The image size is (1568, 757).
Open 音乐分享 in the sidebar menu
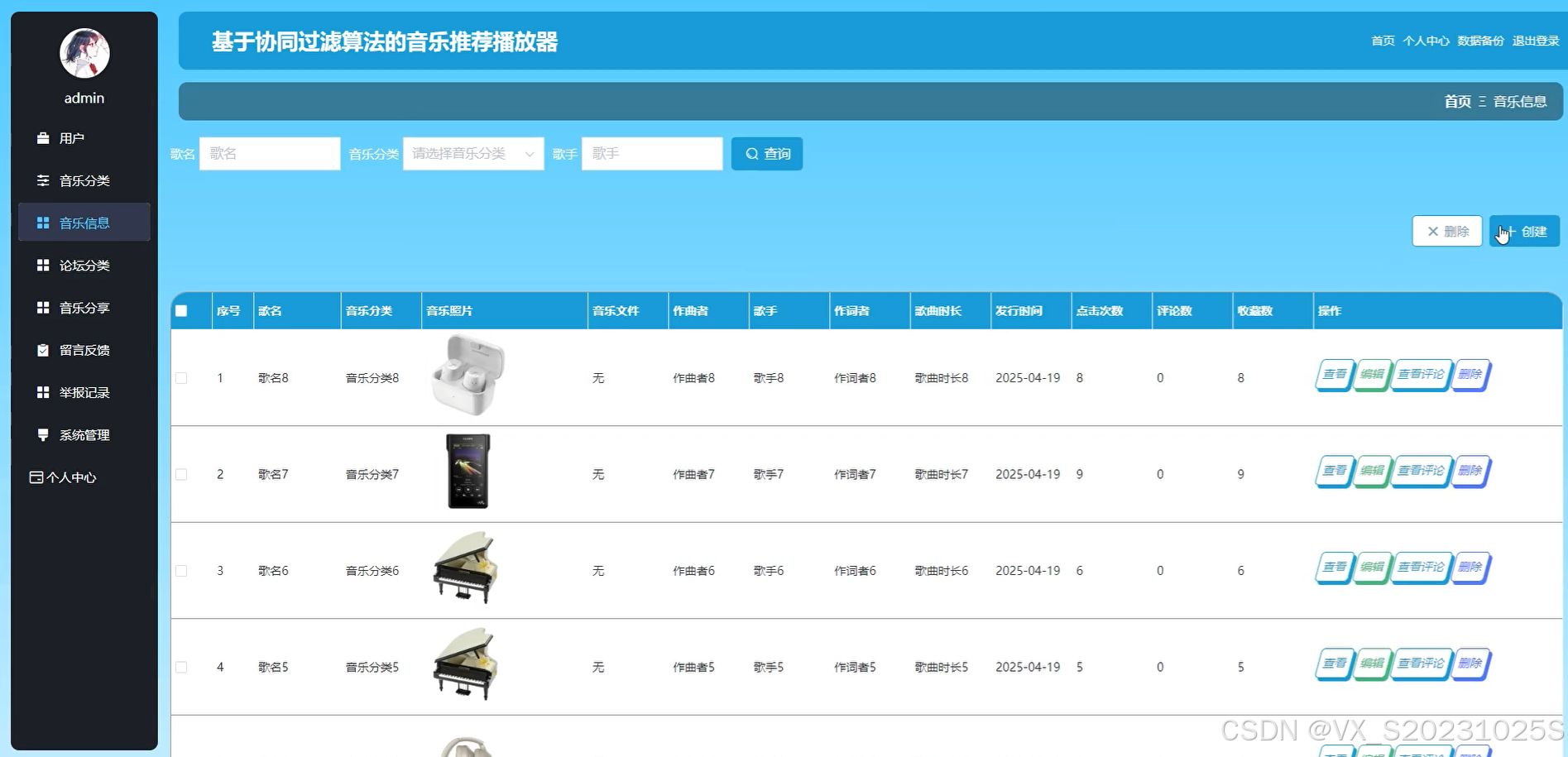pos(84,308)
